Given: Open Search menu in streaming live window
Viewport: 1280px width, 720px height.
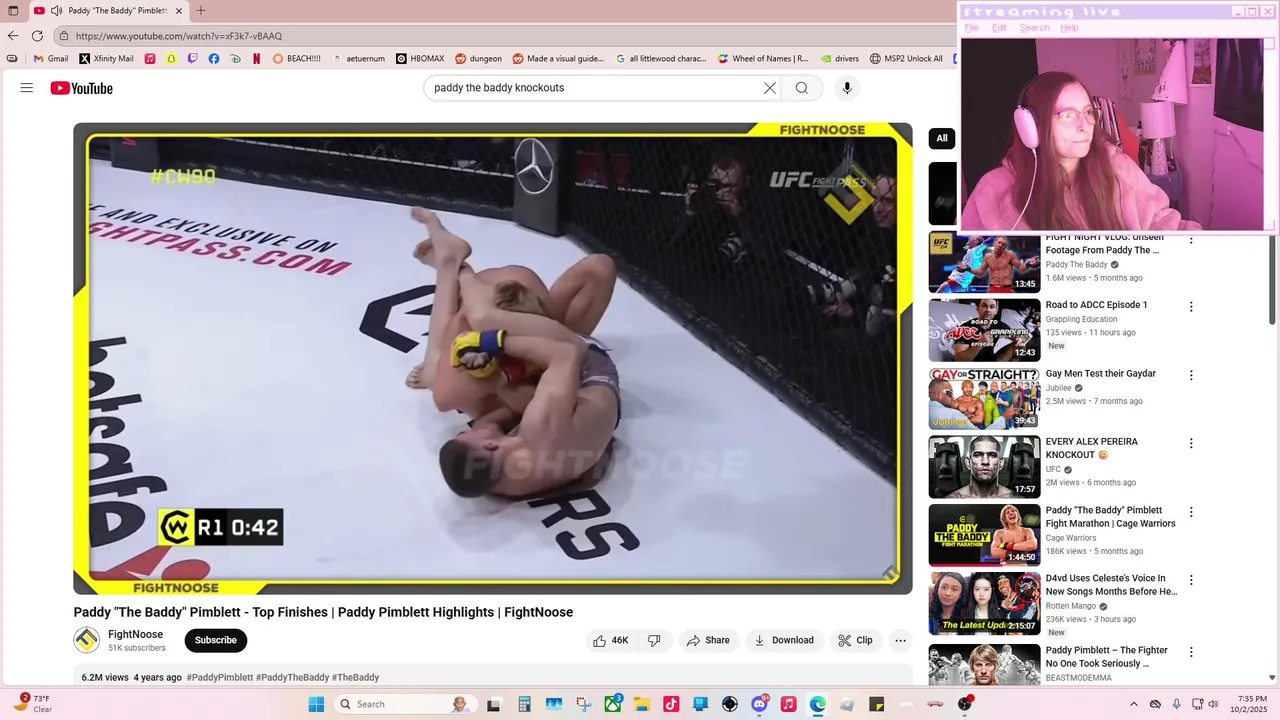Looking at the screenshot, I should click(1034, 28).
